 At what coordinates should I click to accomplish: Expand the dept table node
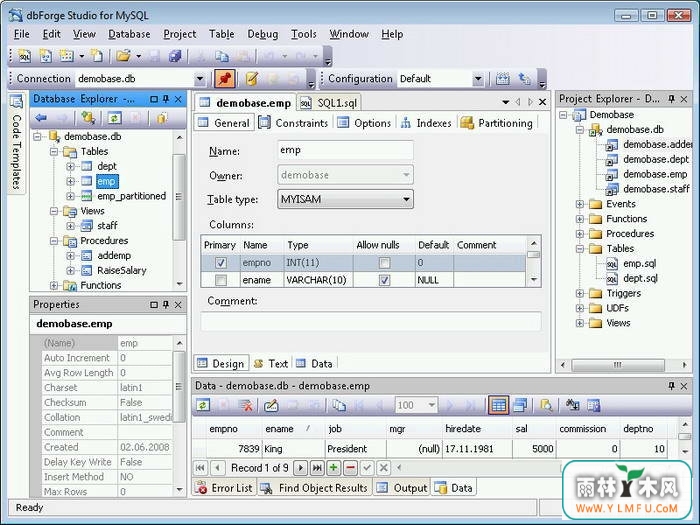(x=71, y=167)
